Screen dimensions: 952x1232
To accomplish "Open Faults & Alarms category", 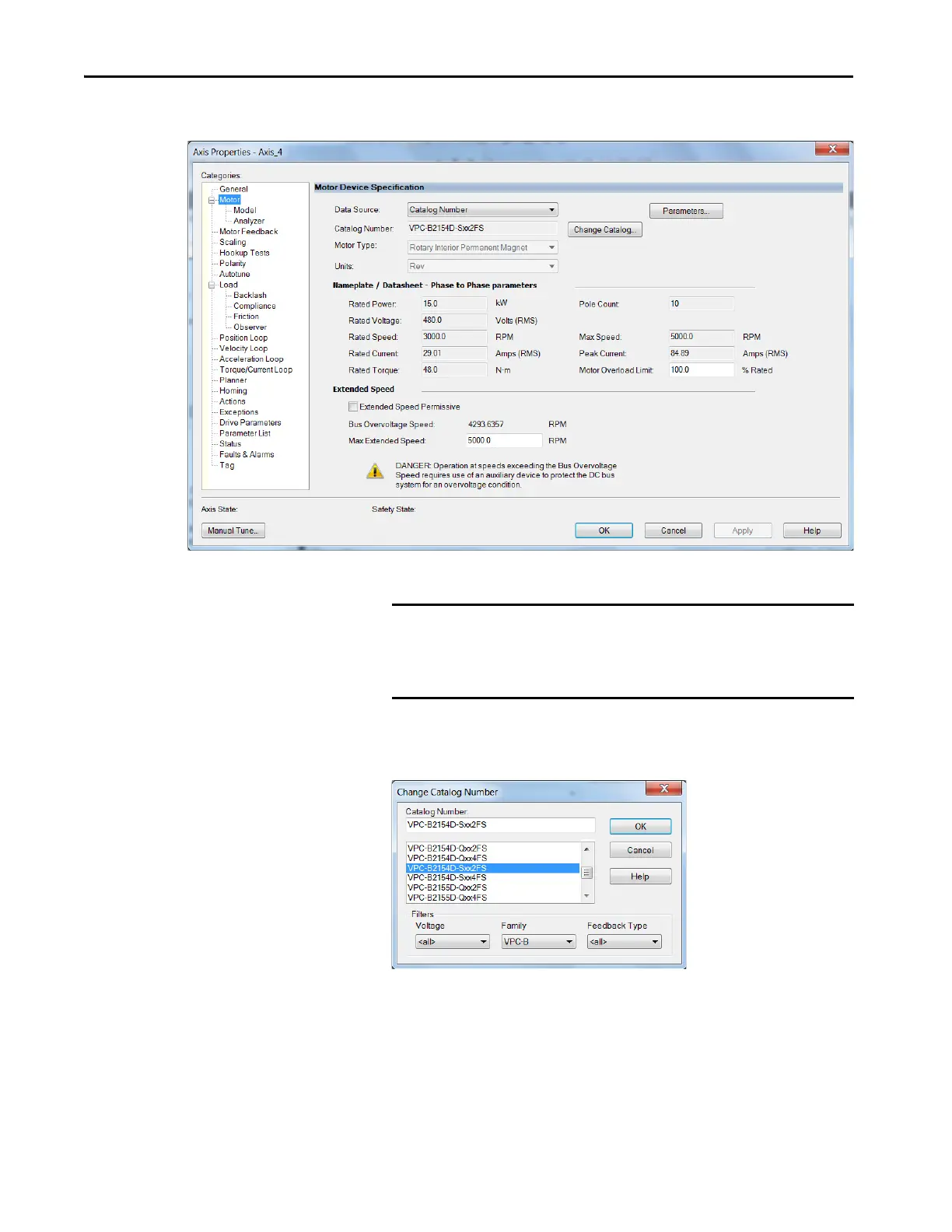I will click(x=246, y=455).
